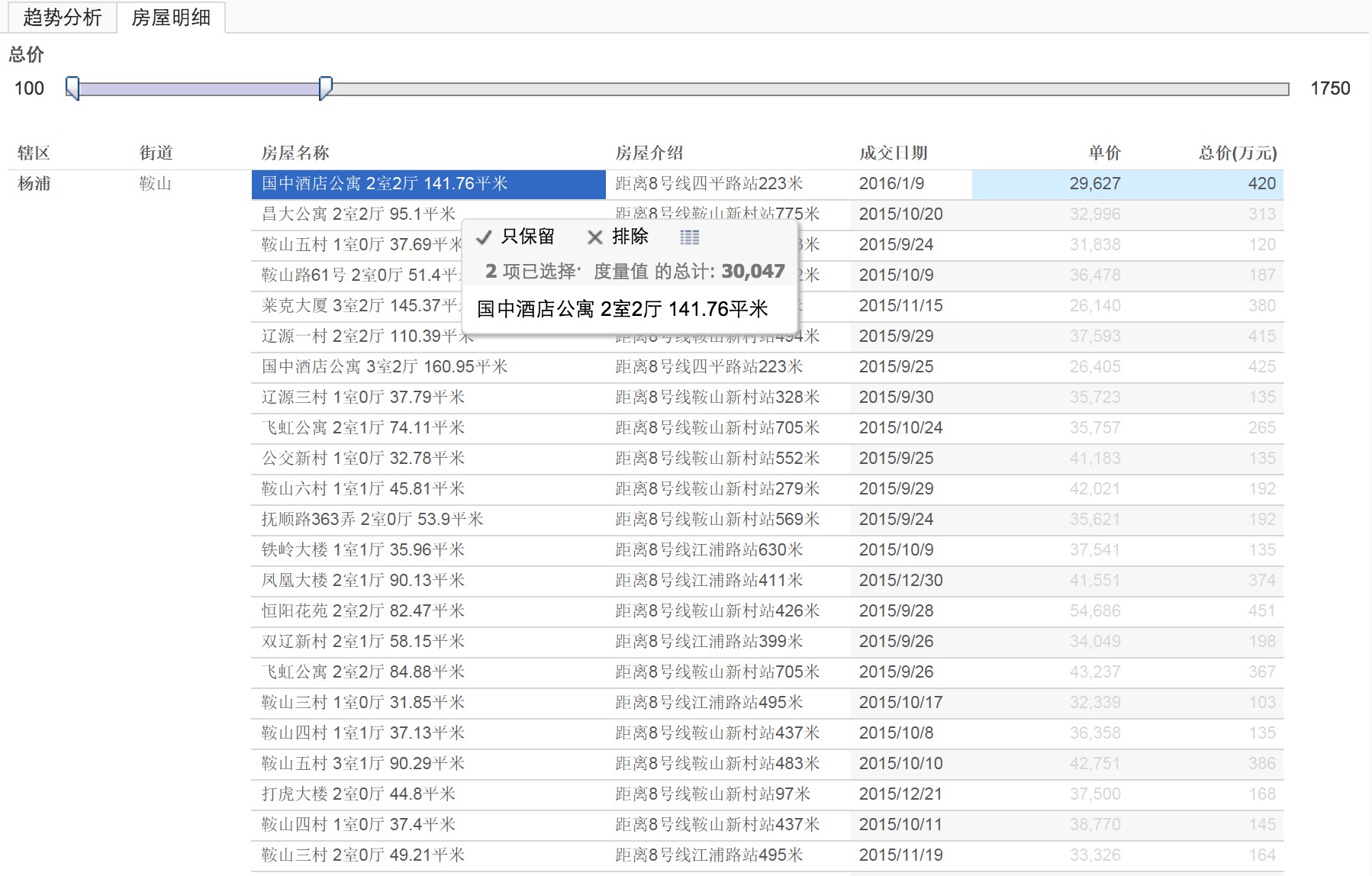1372x876 pixels.
Task: Select 鞍山五村 3室1厅 90.29平米
Action: point(363,763)
